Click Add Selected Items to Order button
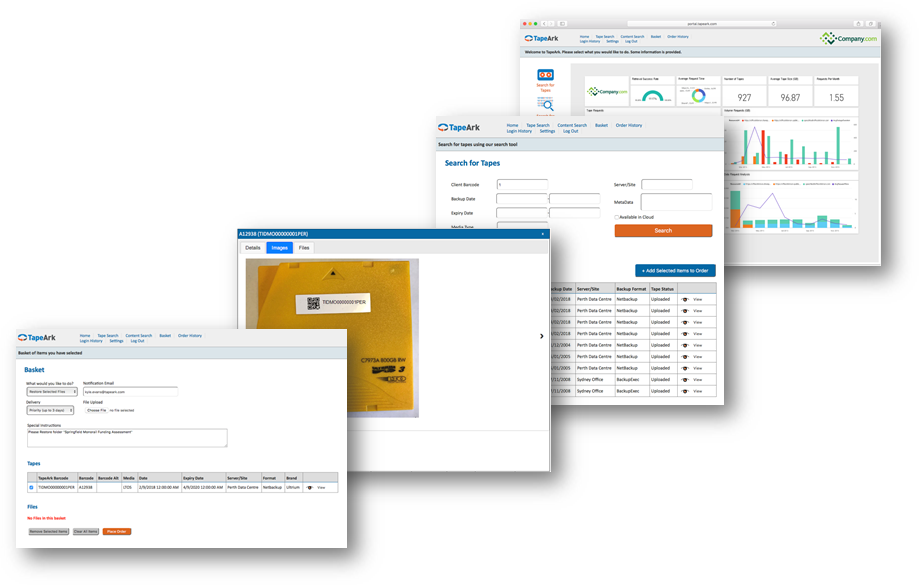The height and width of the screenshot is (585, 920). tap(675, 270)
